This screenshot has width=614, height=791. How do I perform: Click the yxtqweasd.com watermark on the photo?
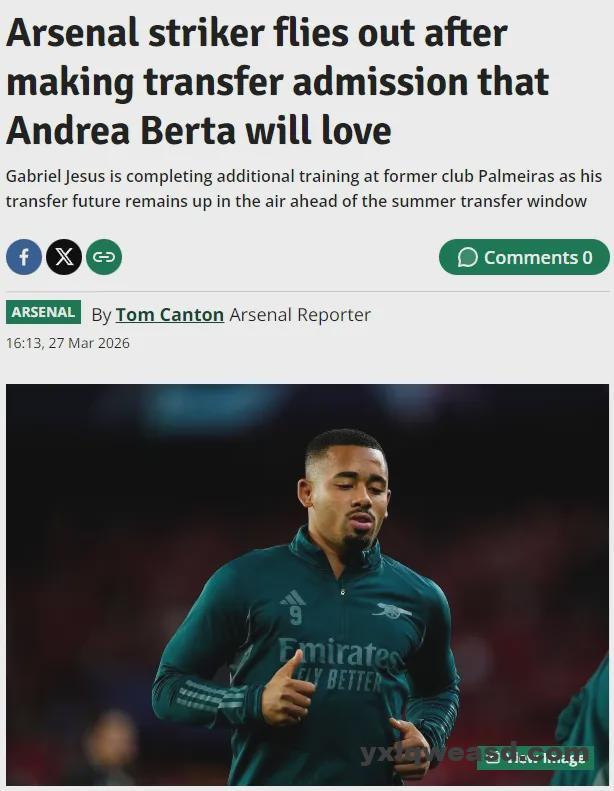tap(473, 752)
